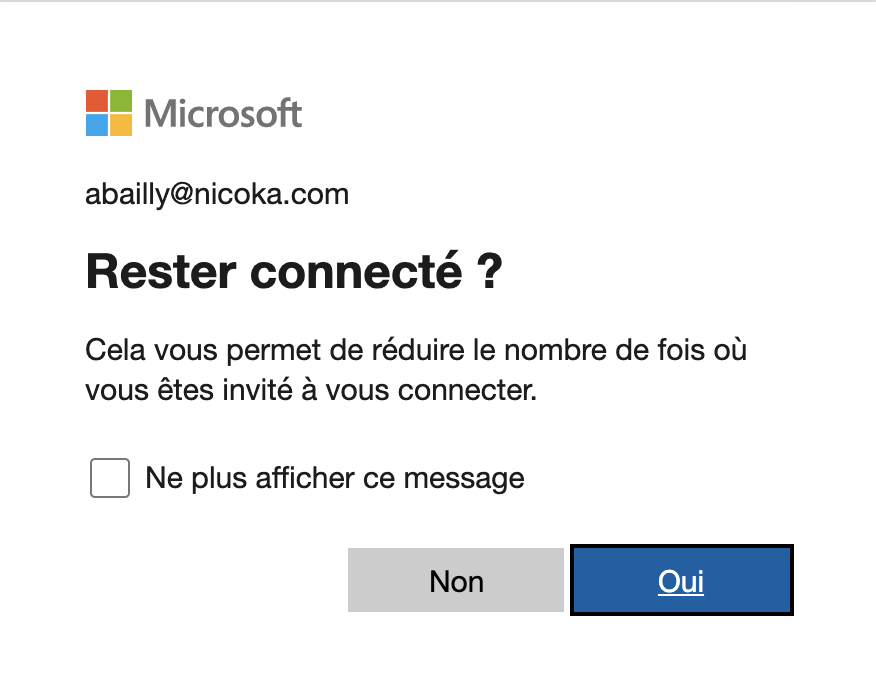Image resolution: width=876 pixels, height=694 pixels.
Task: Click the Microsoft wordmark text
Action: point(223,113)
